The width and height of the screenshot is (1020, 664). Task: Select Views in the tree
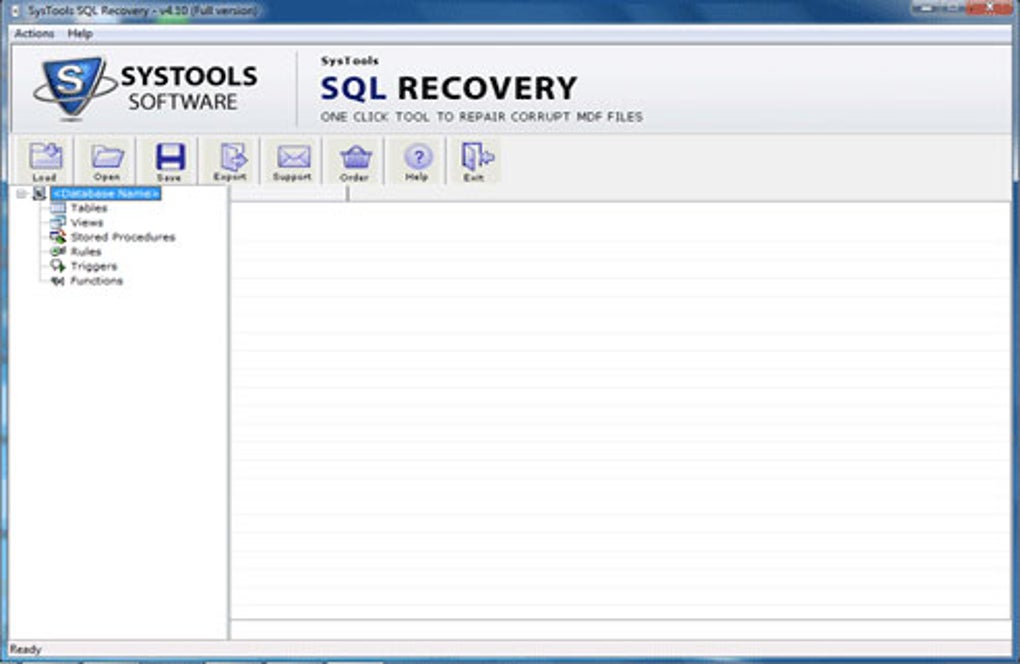pyautogui.click(x=87, y=222)
